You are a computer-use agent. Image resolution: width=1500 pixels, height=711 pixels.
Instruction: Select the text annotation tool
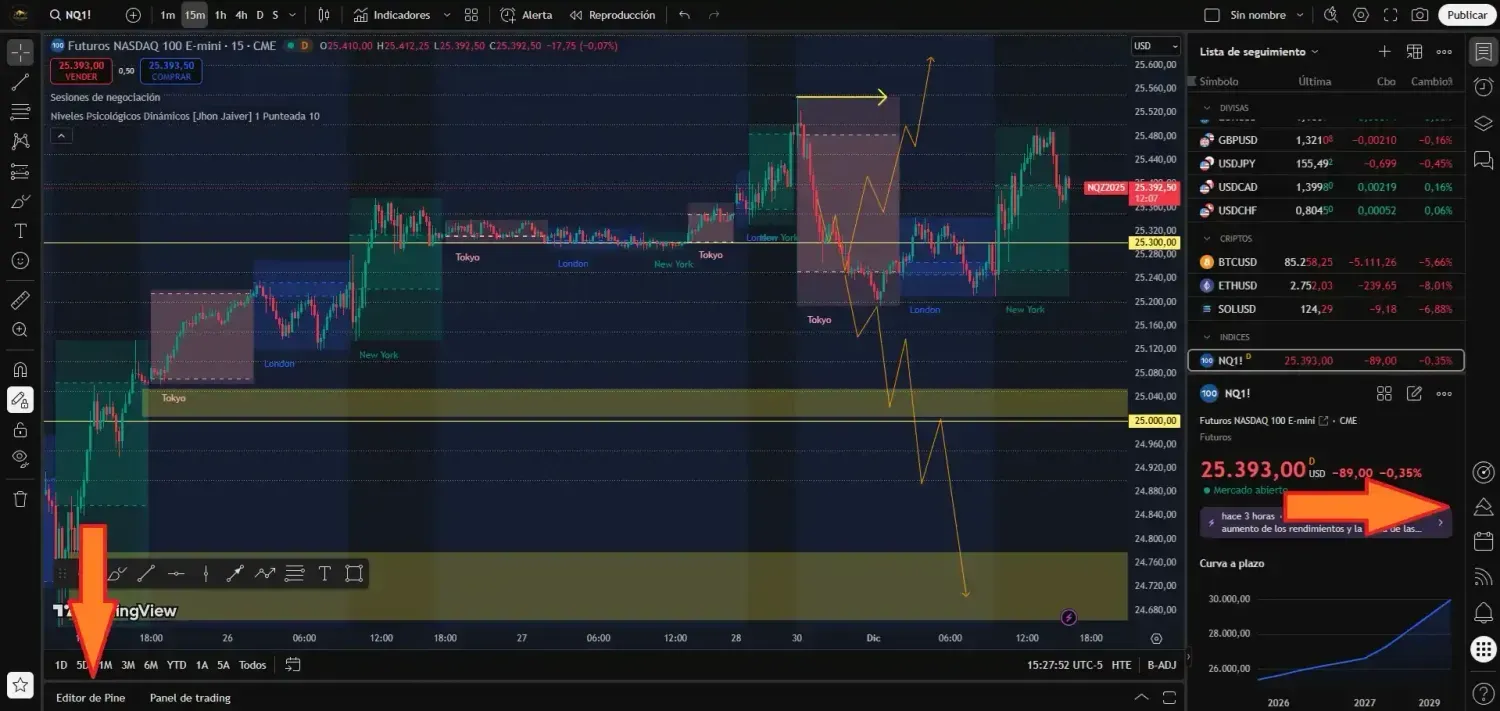pos(20,231)
